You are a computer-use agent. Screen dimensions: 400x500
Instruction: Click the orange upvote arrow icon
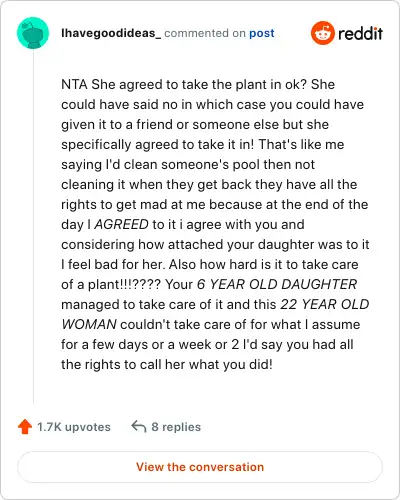25,426
